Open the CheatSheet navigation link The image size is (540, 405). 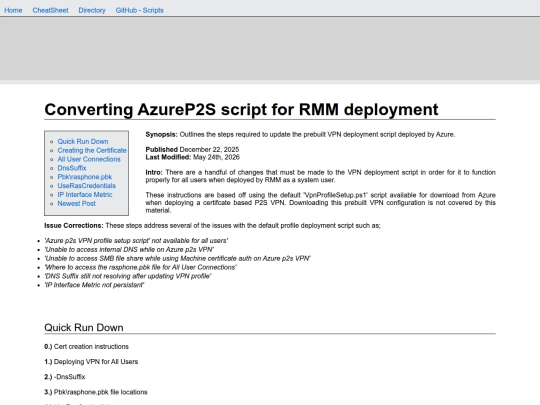click(50, 10)
